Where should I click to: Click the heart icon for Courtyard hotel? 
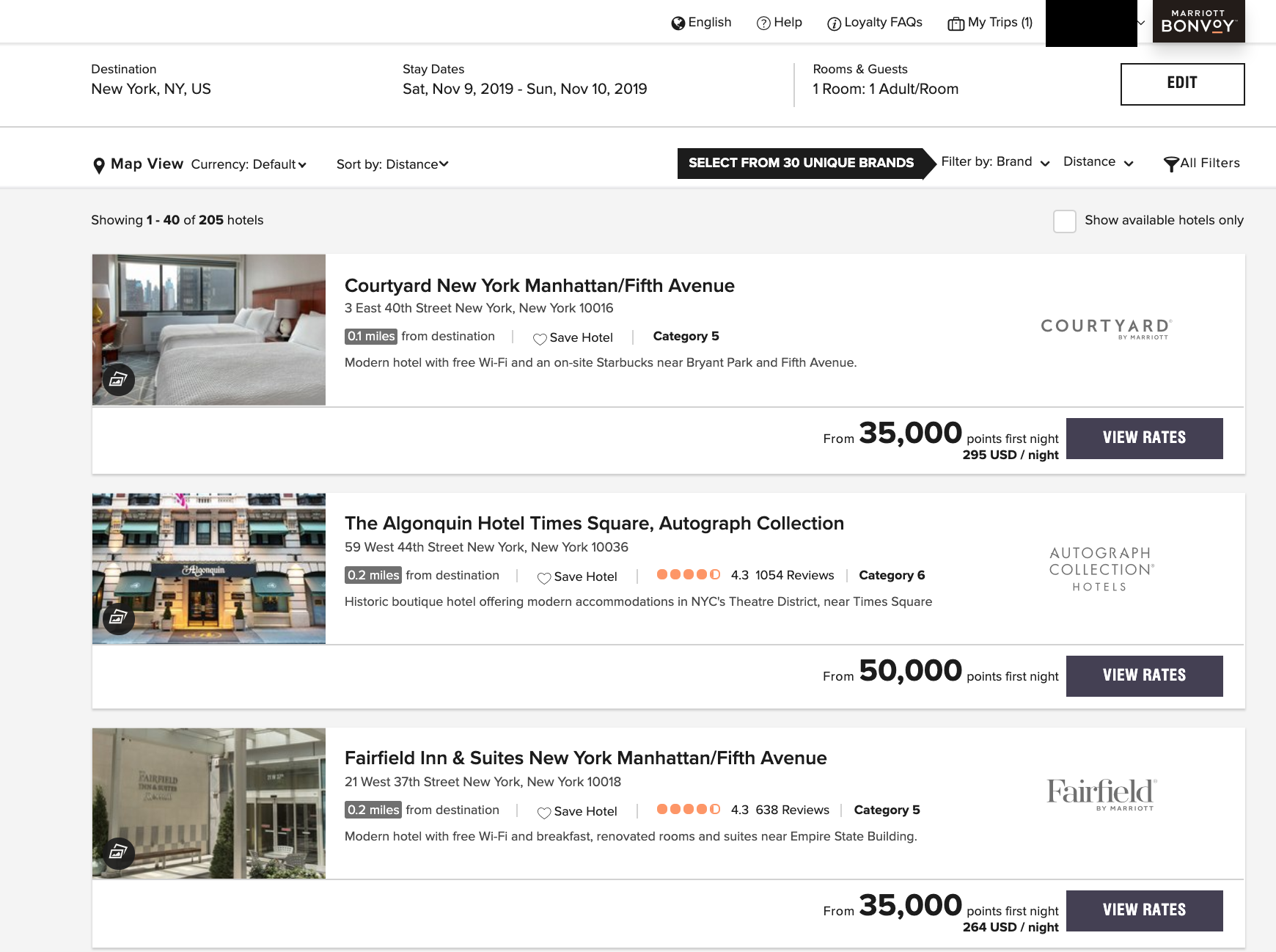[x=540, y=339]
